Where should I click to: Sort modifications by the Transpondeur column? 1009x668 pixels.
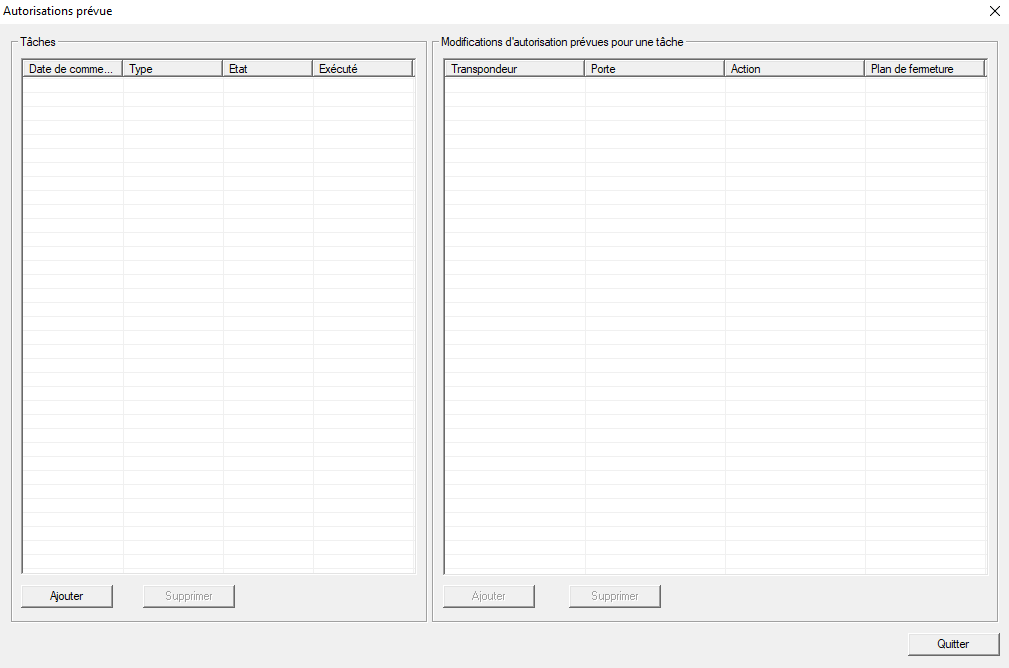pyautogui.click(x=514, y=69)
